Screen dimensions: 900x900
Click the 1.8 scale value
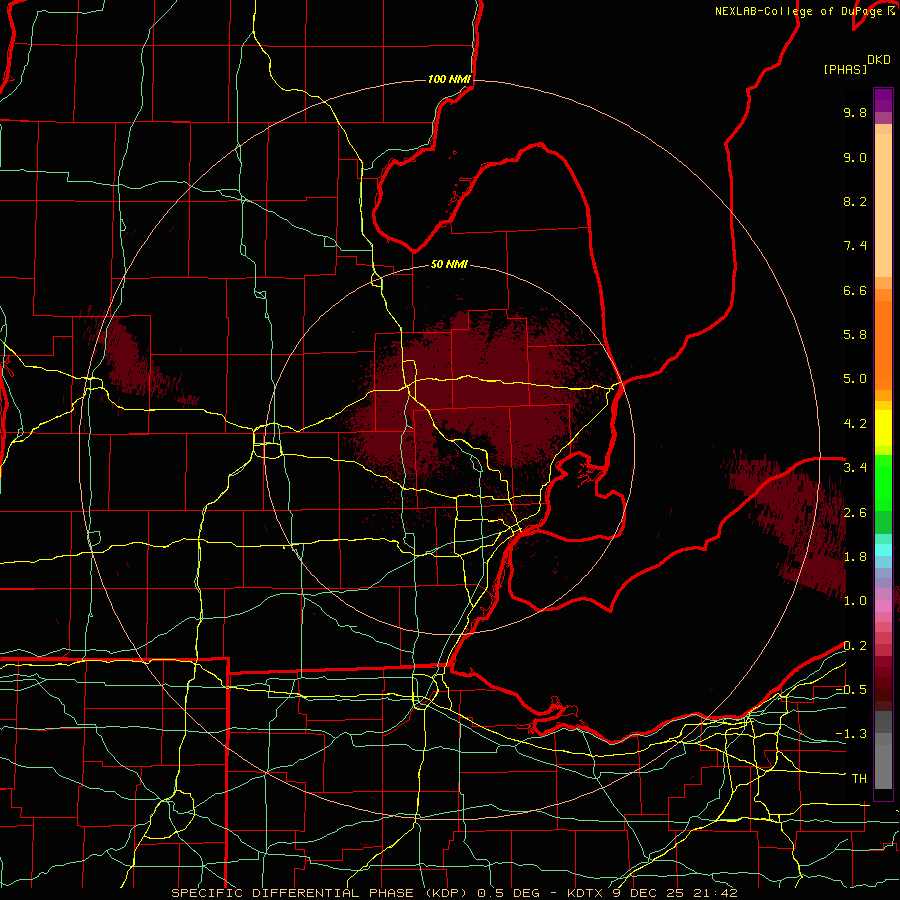click(855, 557)
